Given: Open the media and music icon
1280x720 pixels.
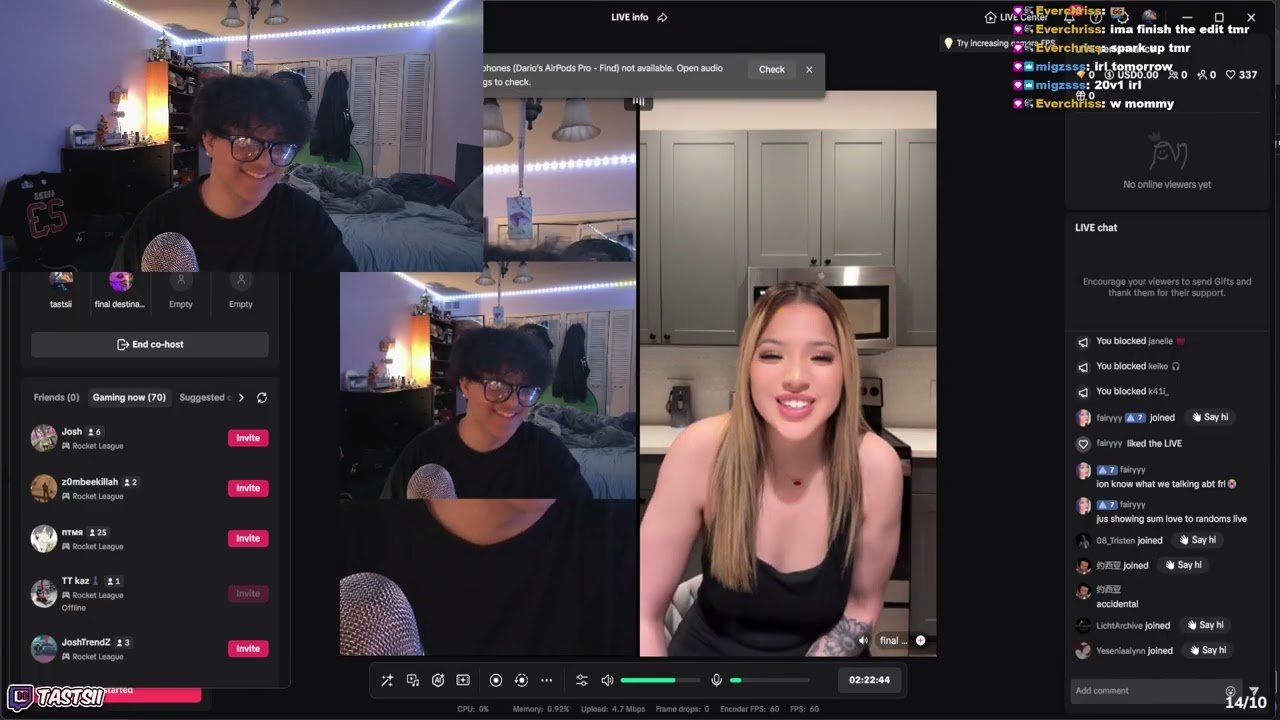Looking at the screenshot, I should tap(413, 680).
